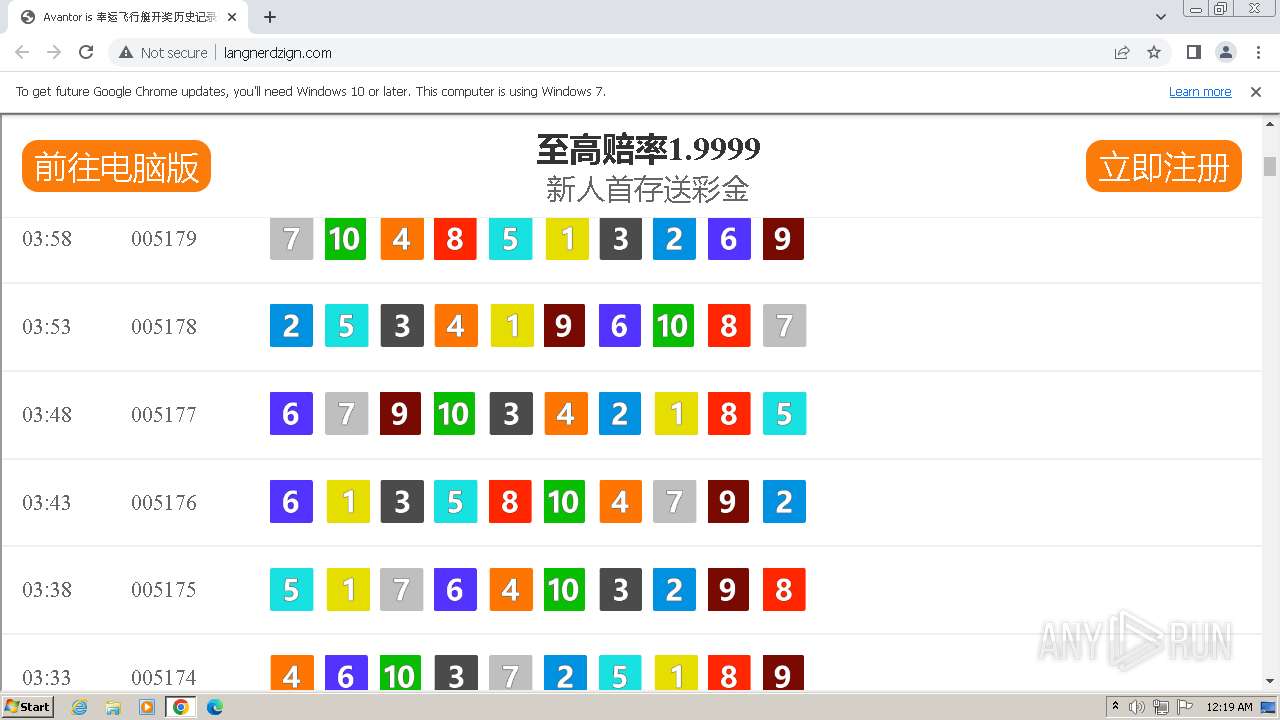Screen dimensions: 1280x720
Task: Open the media player taskbar icon
Action: [x=147, y=707]
